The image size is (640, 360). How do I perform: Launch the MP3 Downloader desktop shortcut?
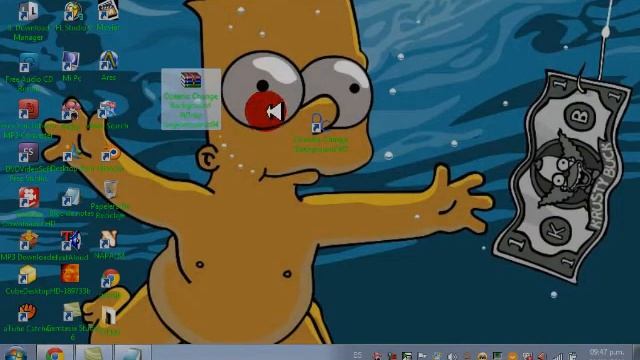29,241
